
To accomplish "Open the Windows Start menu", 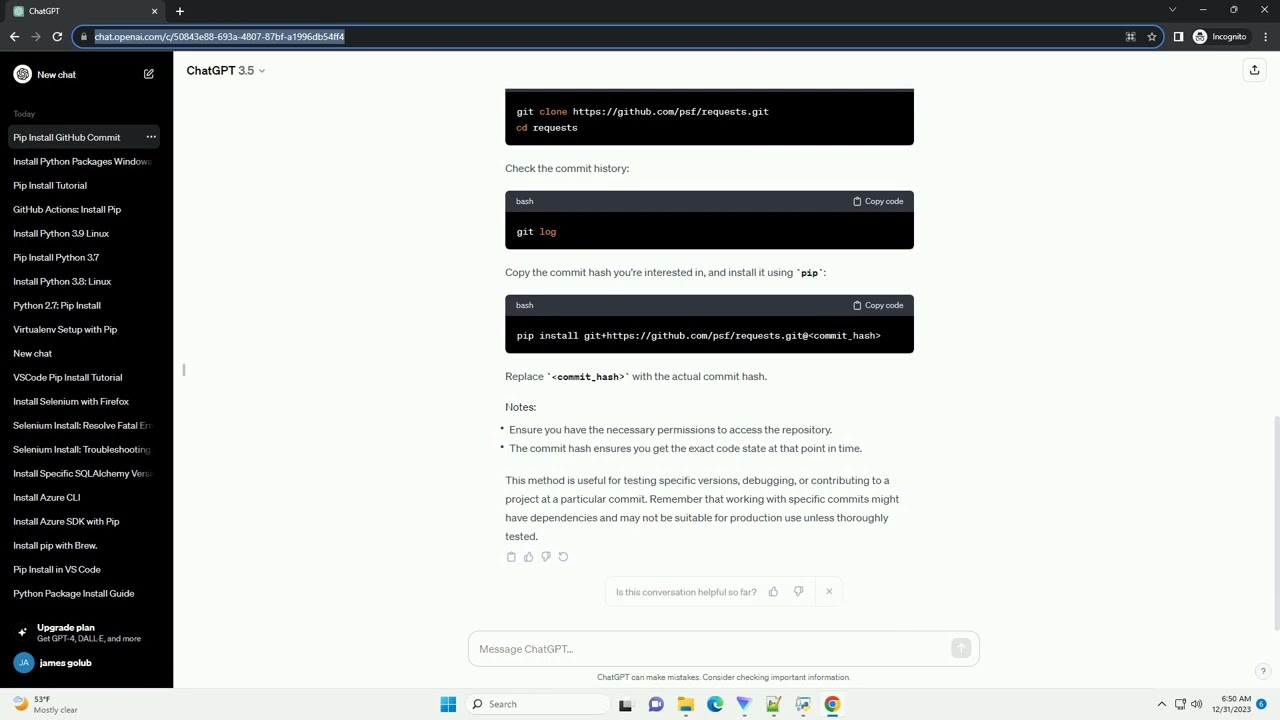I will [x=448, y=704].
